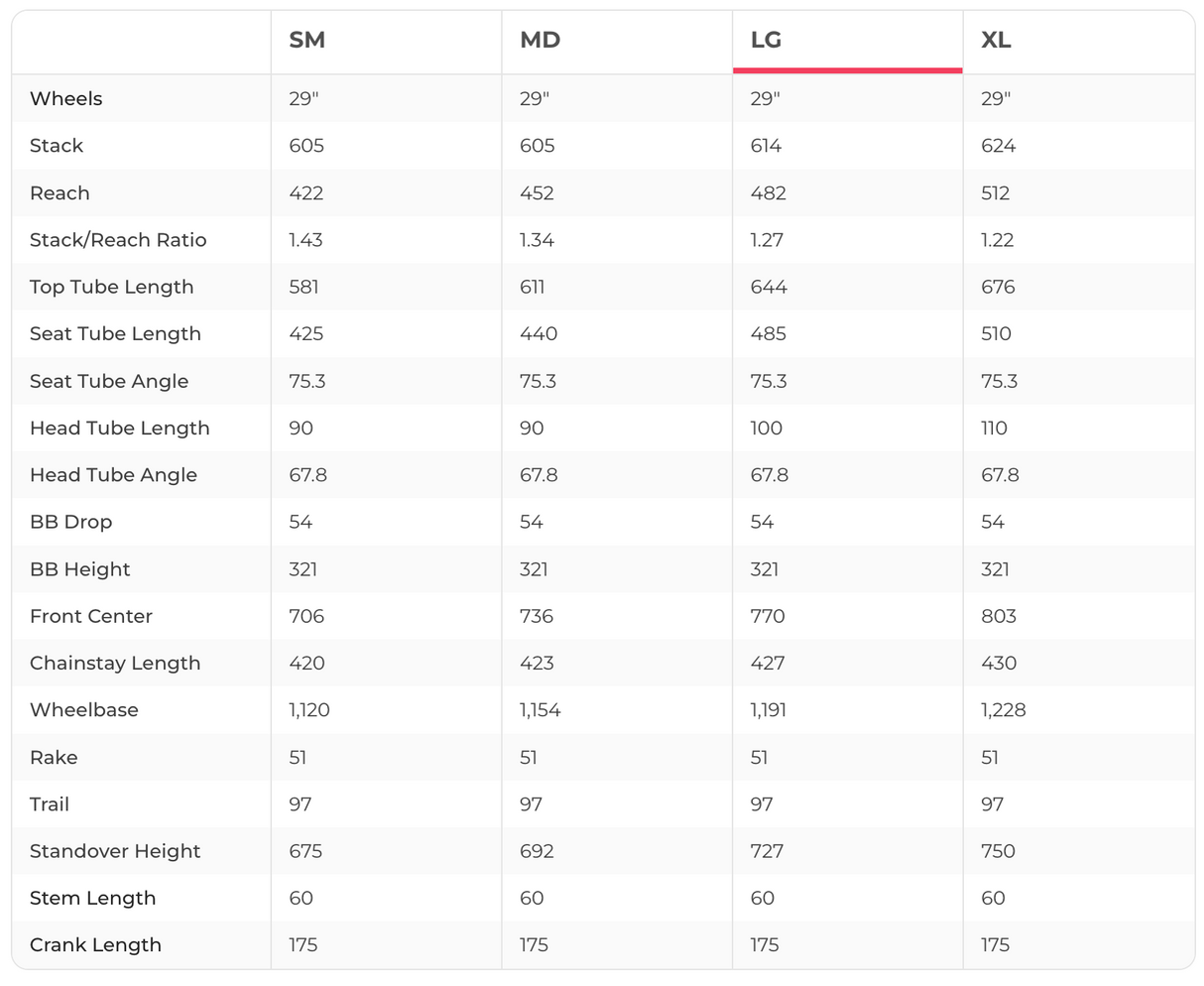Click the MD Standover Height value 692

tap(537, 851)
